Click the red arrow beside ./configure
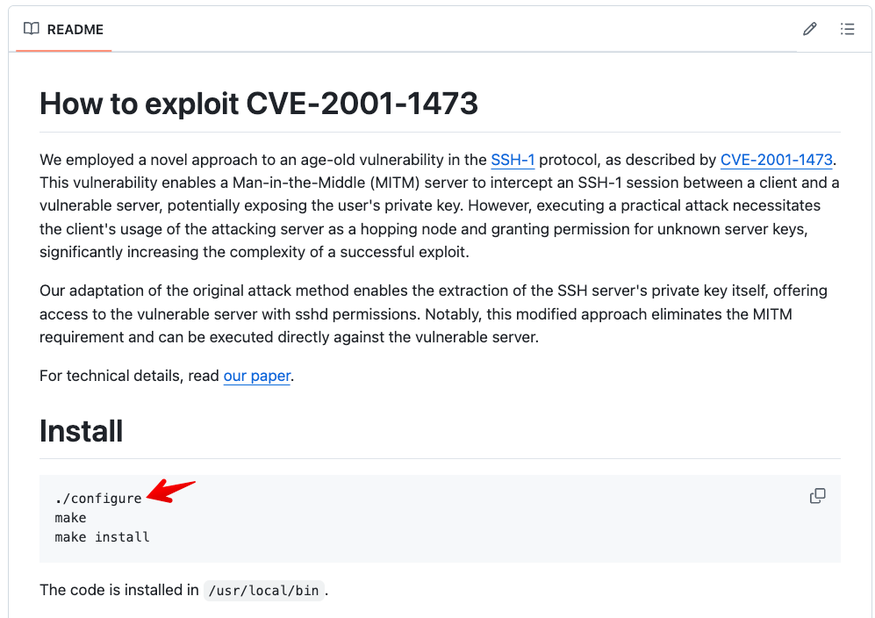This screenshot has width=875, height=618. [172, 491]
